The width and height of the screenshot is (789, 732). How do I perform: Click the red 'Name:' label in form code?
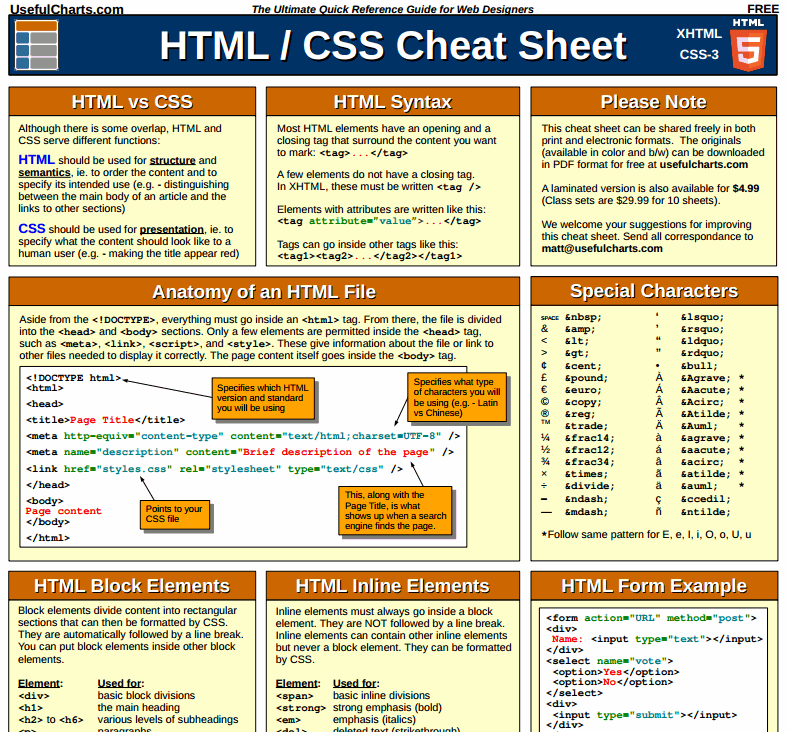point(567,639)
